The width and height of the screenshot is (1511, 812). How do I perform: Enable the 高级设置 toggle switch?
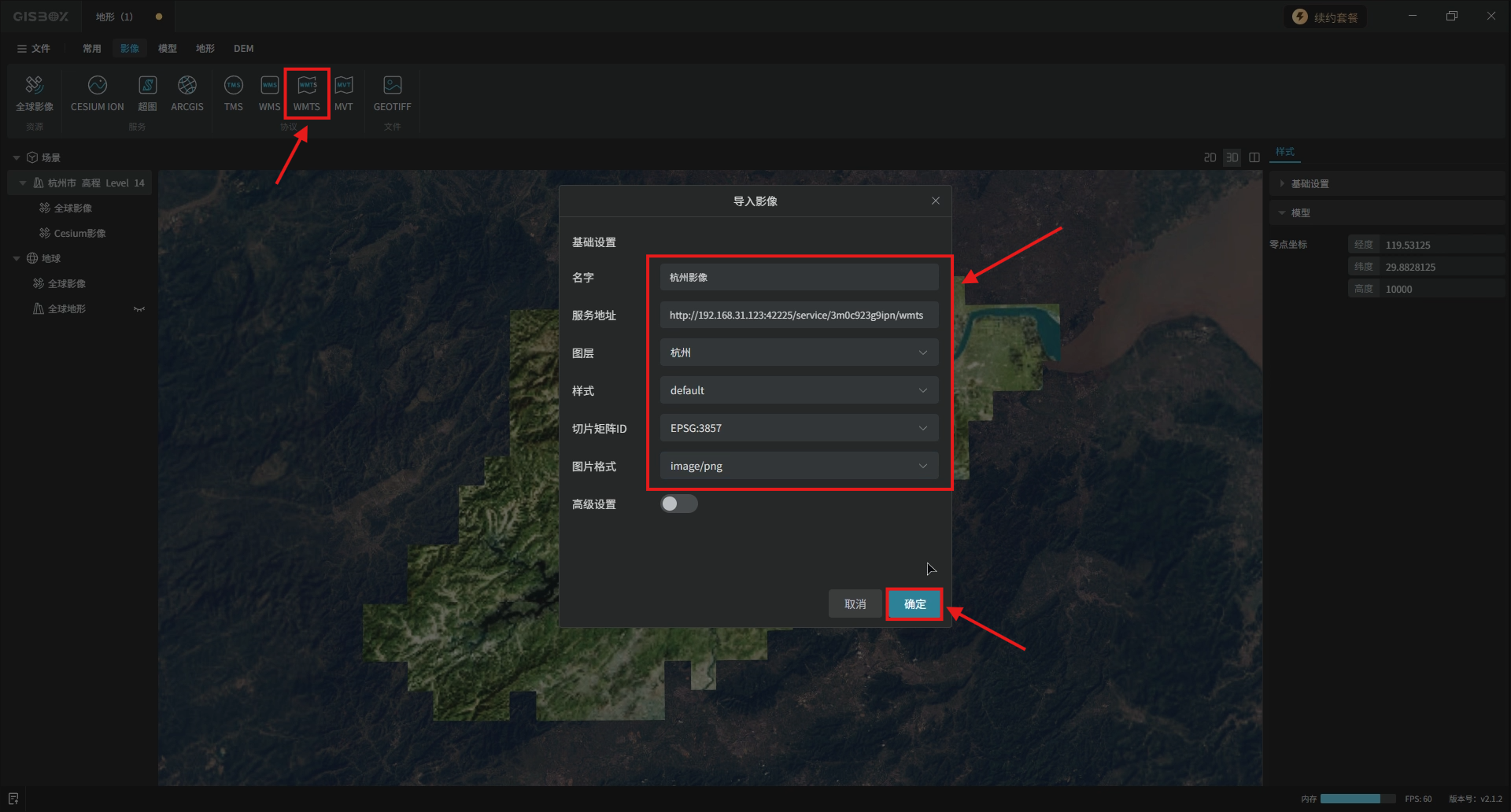pos(678,504)
